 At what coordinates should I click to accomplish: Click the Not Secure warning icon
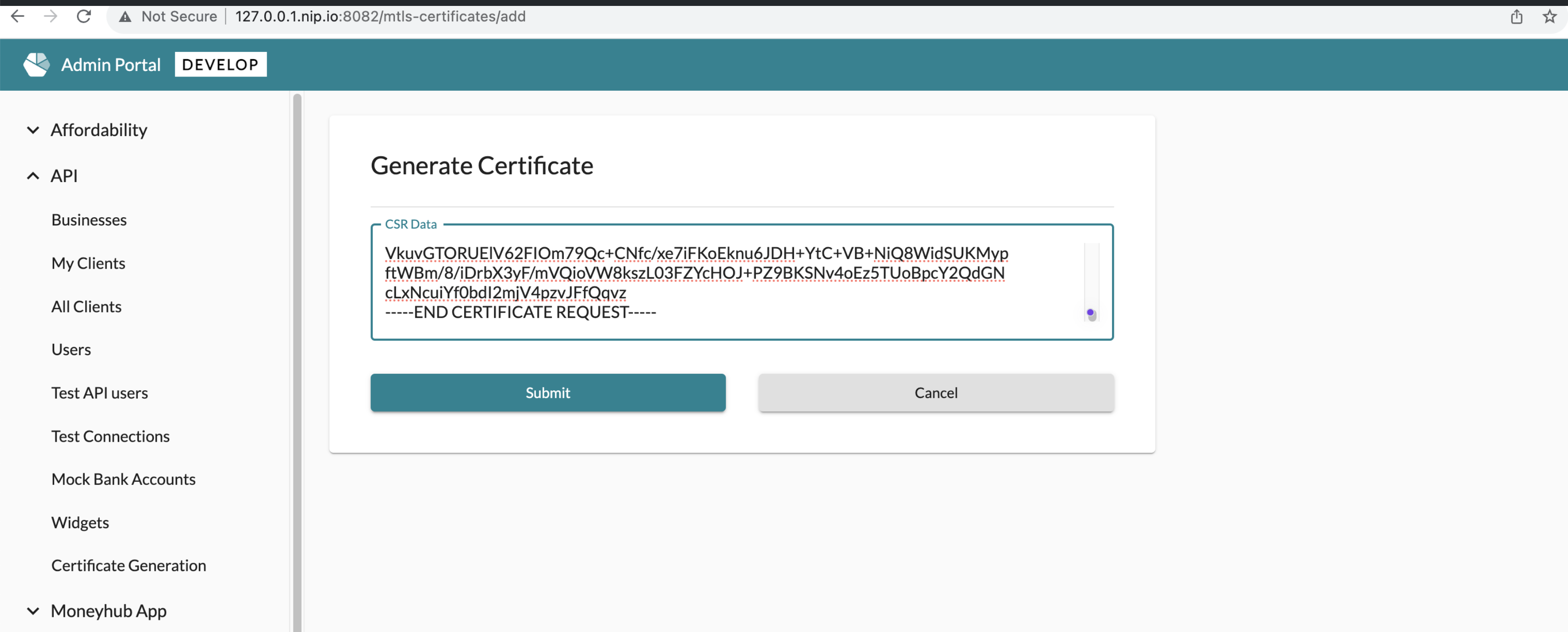coord(126,16)
